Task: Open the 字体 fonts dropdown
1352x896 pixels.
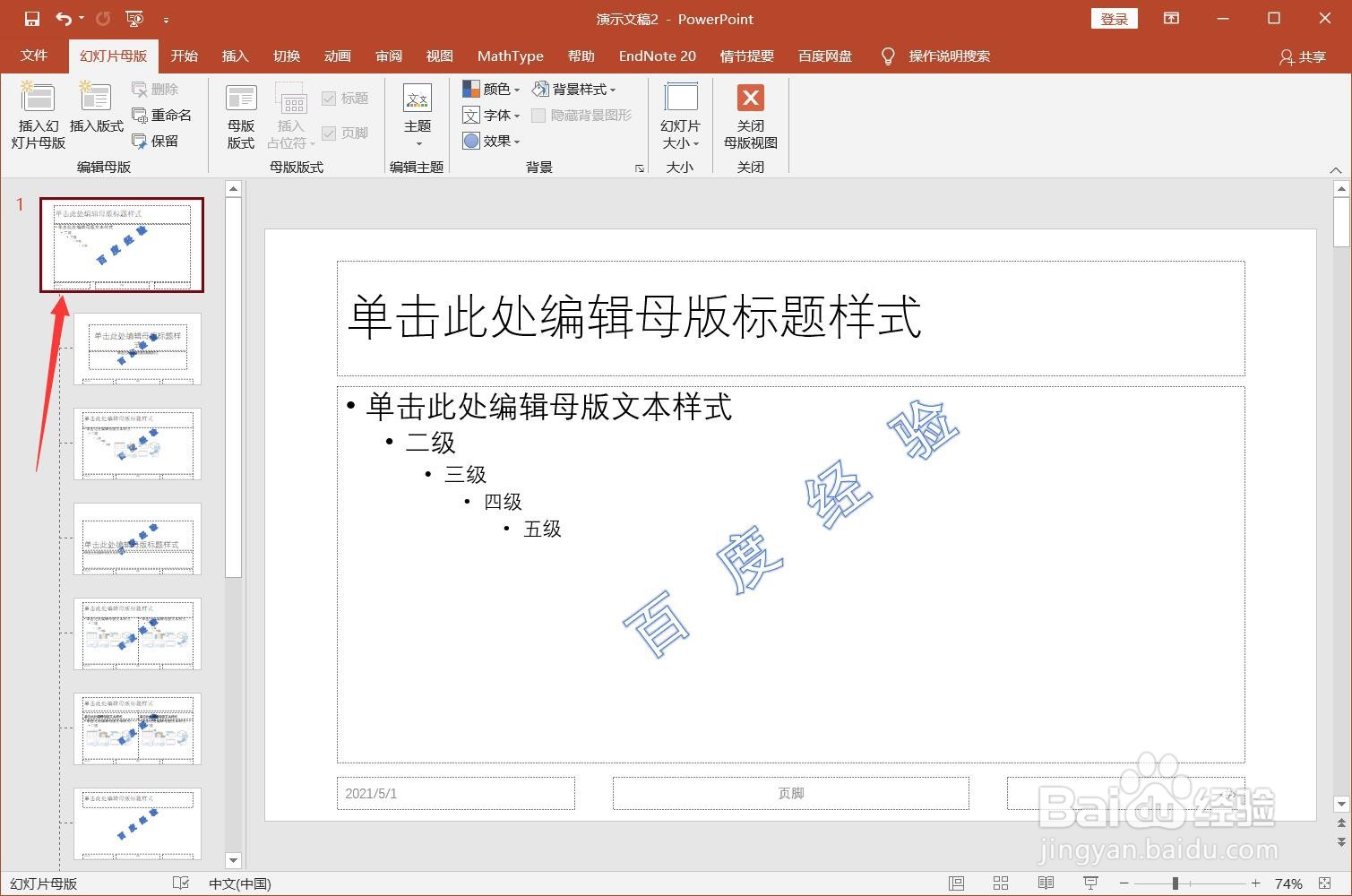Action: (491, 115)
